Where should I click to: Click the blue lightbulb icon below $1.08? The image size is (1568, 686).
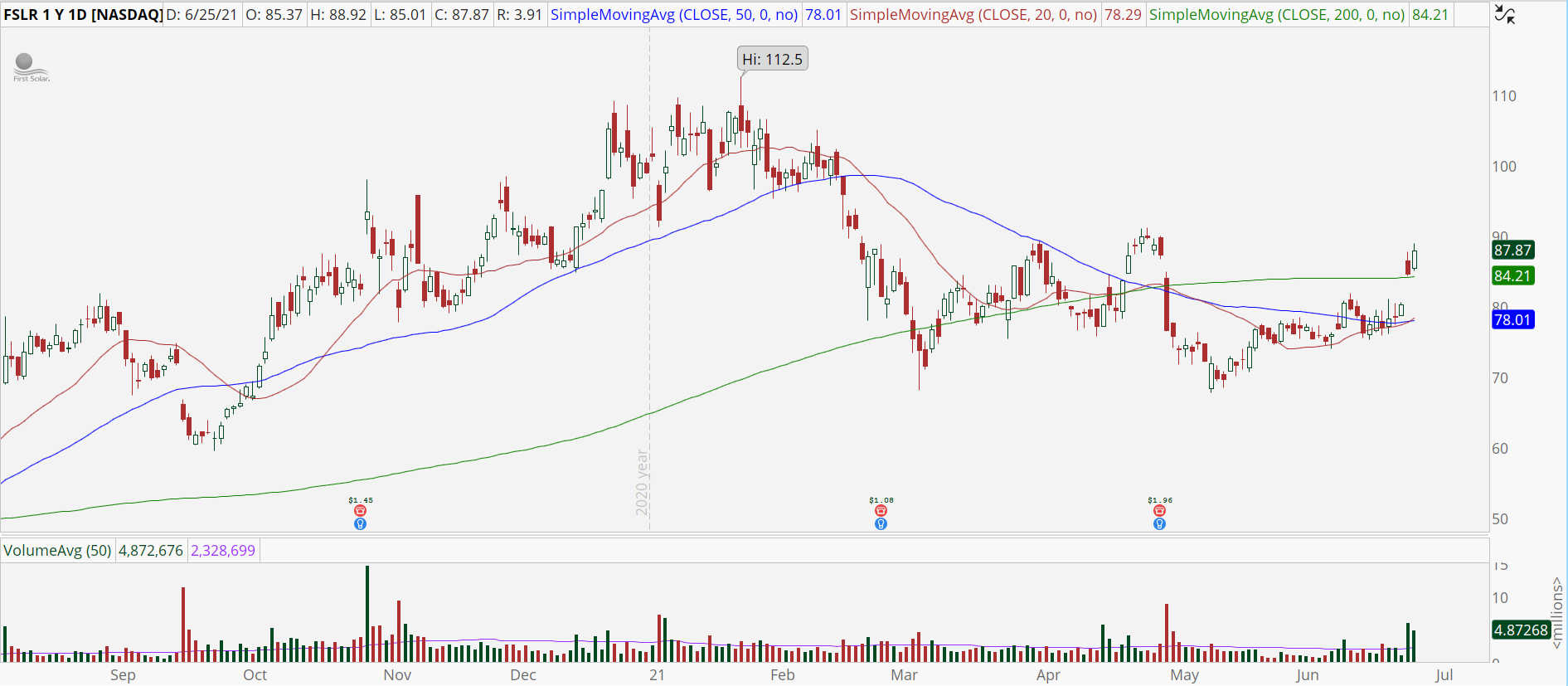[x=881, y=523]
